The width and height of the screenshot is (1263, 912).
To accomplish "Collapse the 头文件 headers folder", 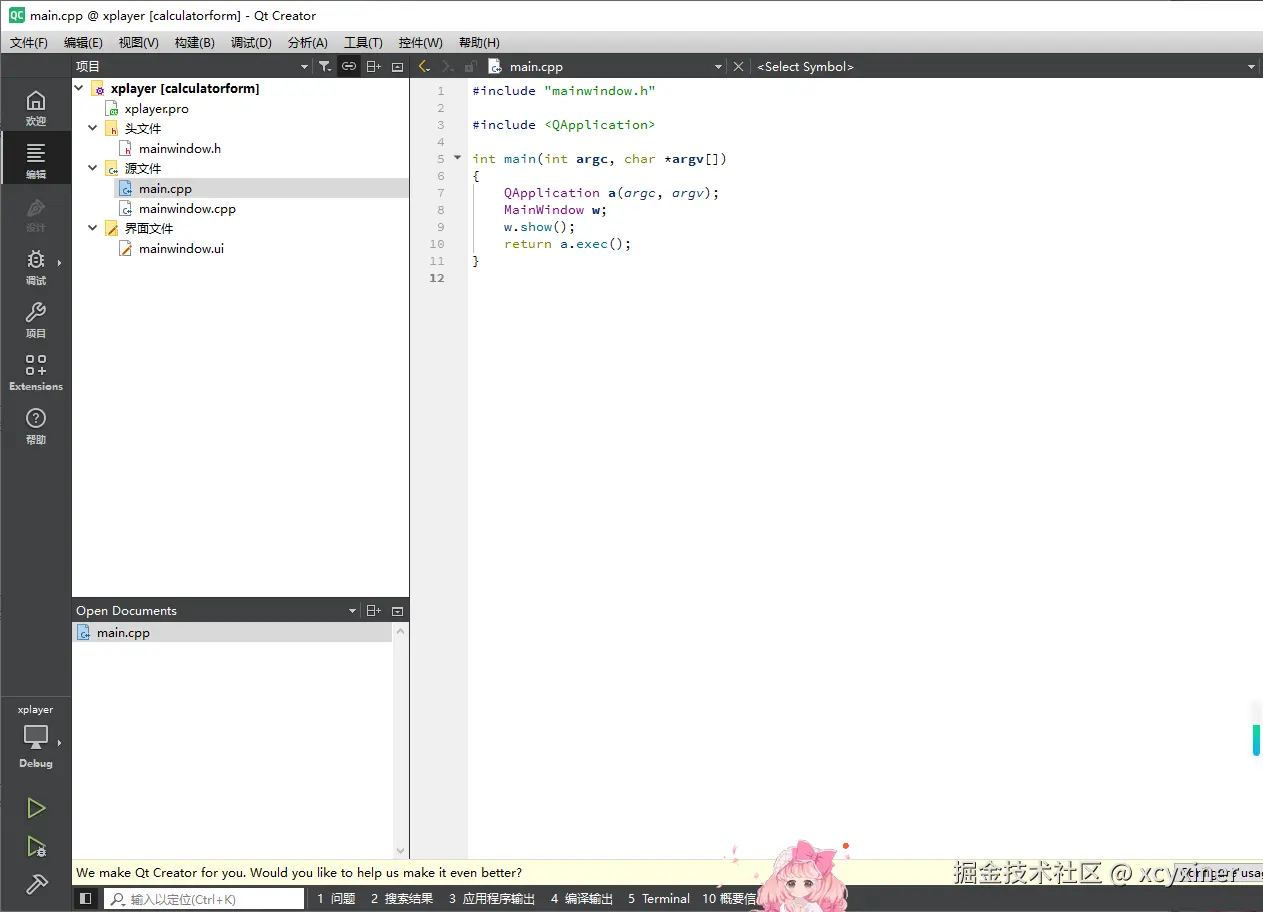I will (x=93, y=128).
